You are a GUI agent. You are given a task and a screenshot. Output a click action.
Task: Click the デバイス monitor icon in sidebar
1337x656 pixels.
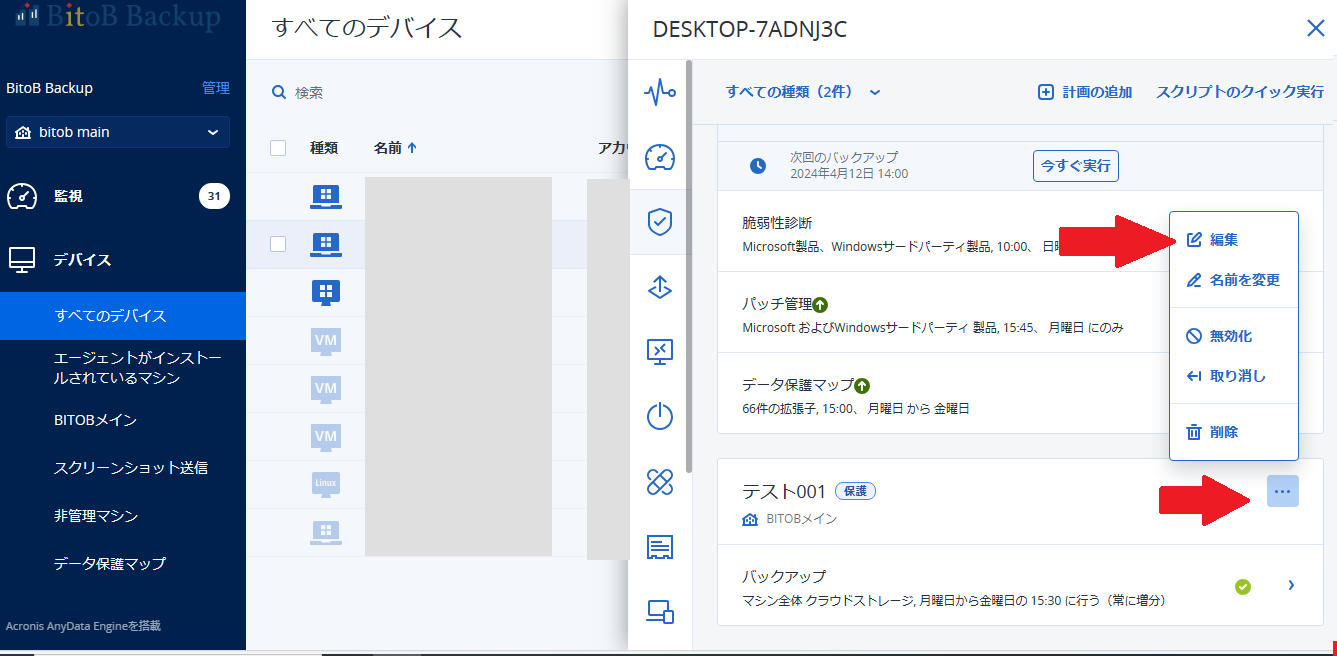22,260
